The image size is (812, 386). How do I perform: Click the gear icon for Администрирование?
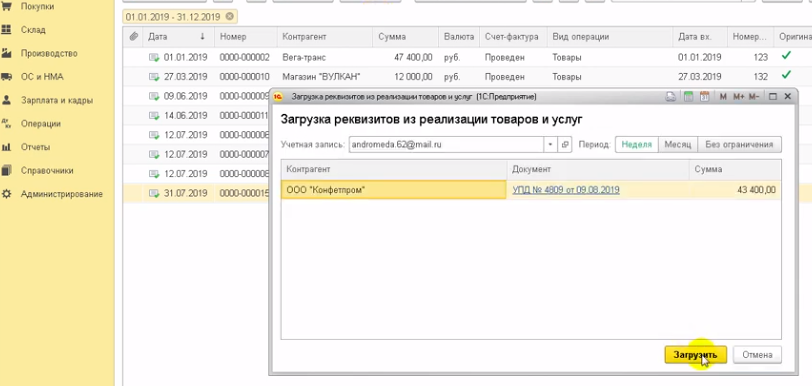tap(7, 194)
